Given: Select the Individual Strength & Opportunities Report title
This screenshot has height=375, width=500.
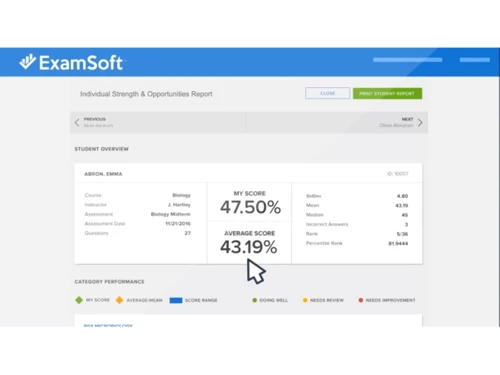Looking at the screenshot, I should [x=146, y=94].
